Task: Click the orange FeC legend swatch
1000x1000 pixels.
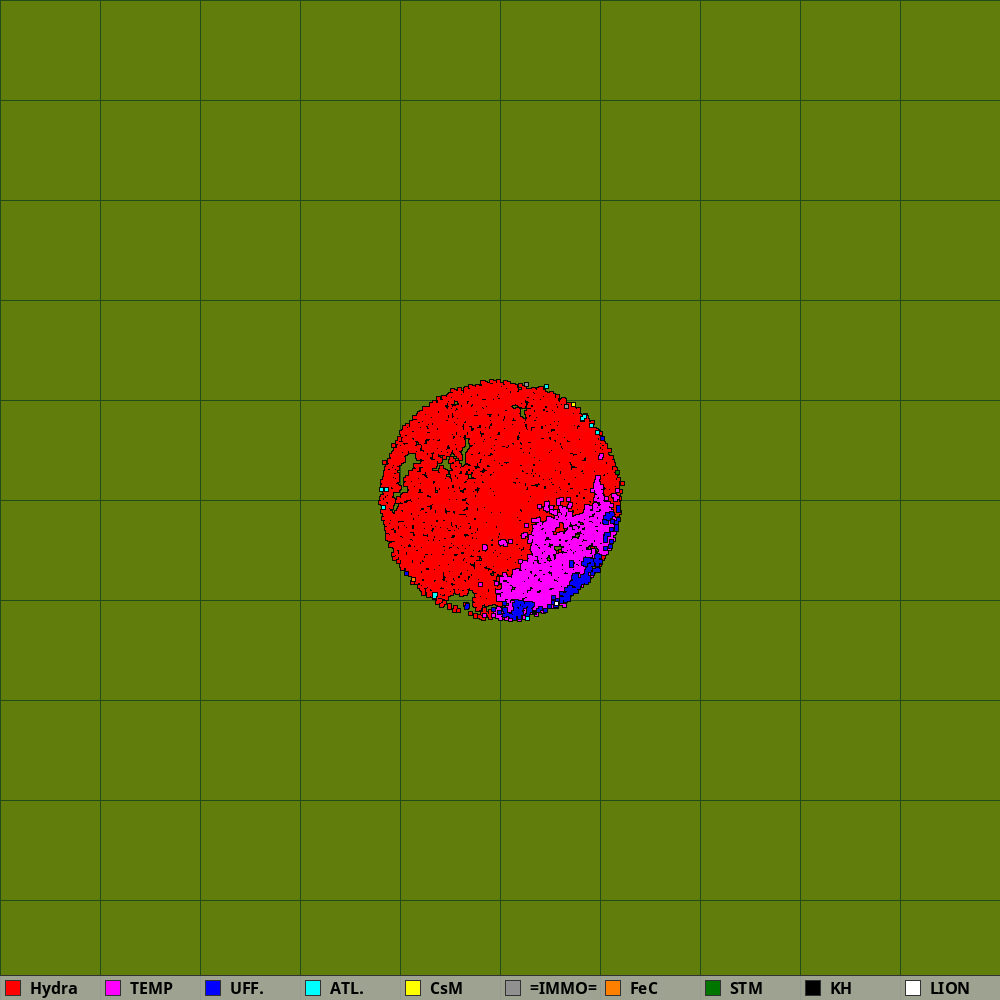Action: pyautogui.click(x=613, y=988)
